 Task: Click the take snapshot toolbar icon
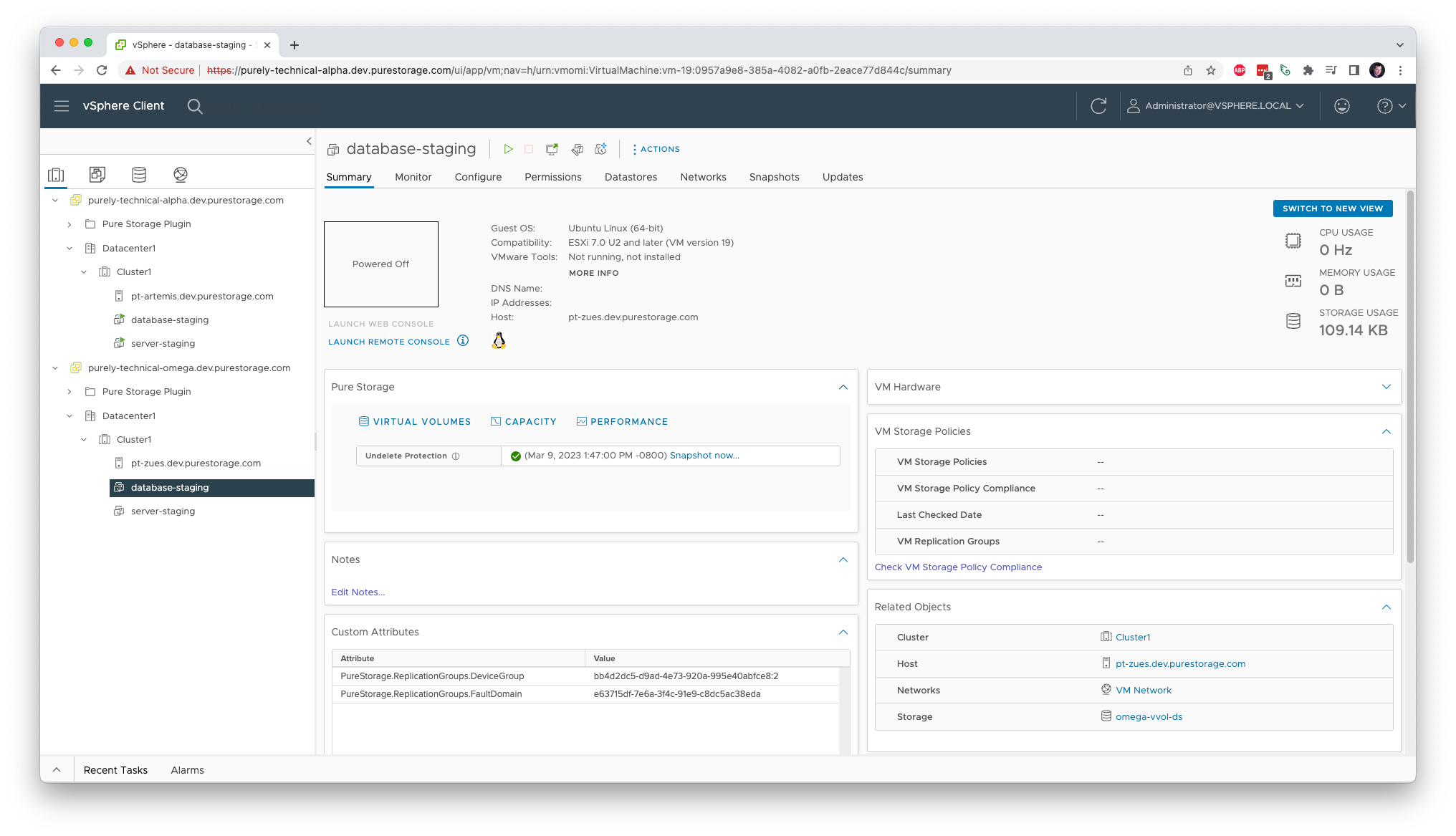tap(601, 149)
